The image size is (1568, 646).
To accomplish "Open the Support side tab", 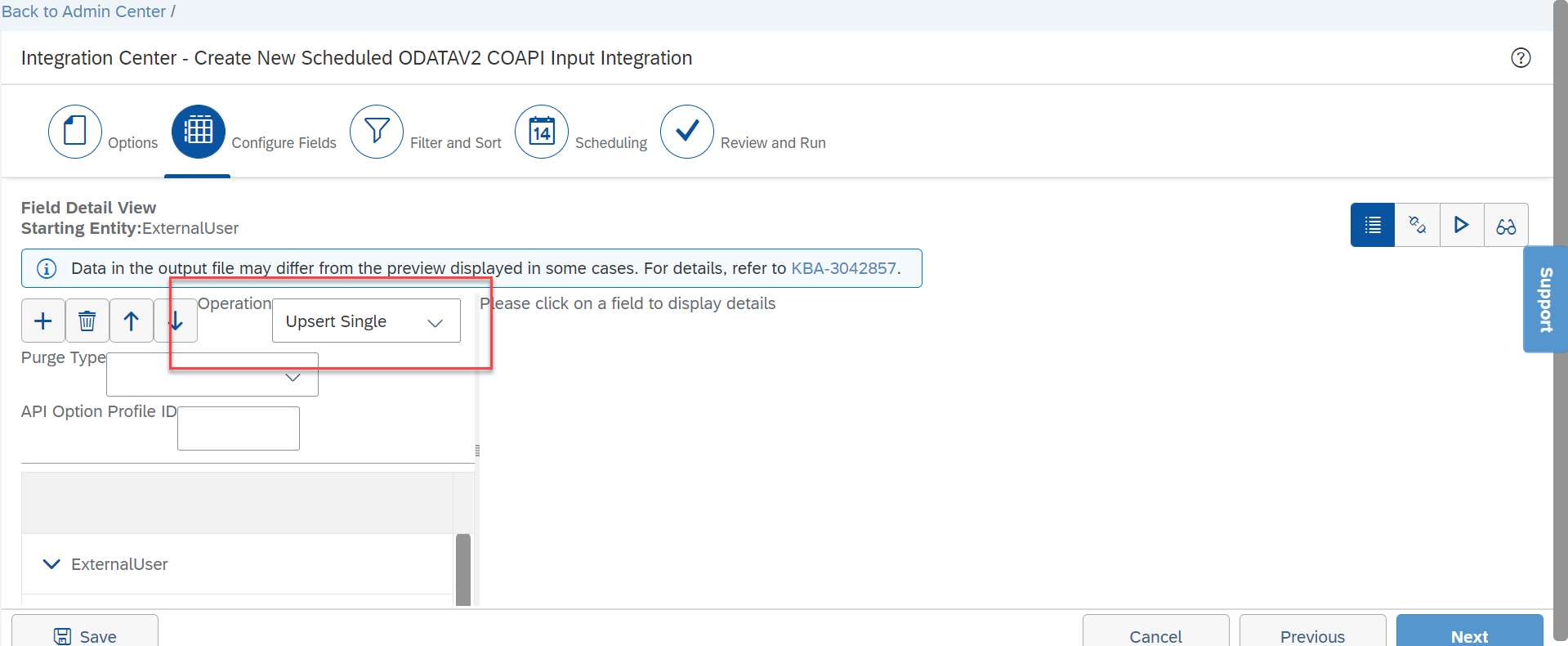I will [x=1545, y=299].
